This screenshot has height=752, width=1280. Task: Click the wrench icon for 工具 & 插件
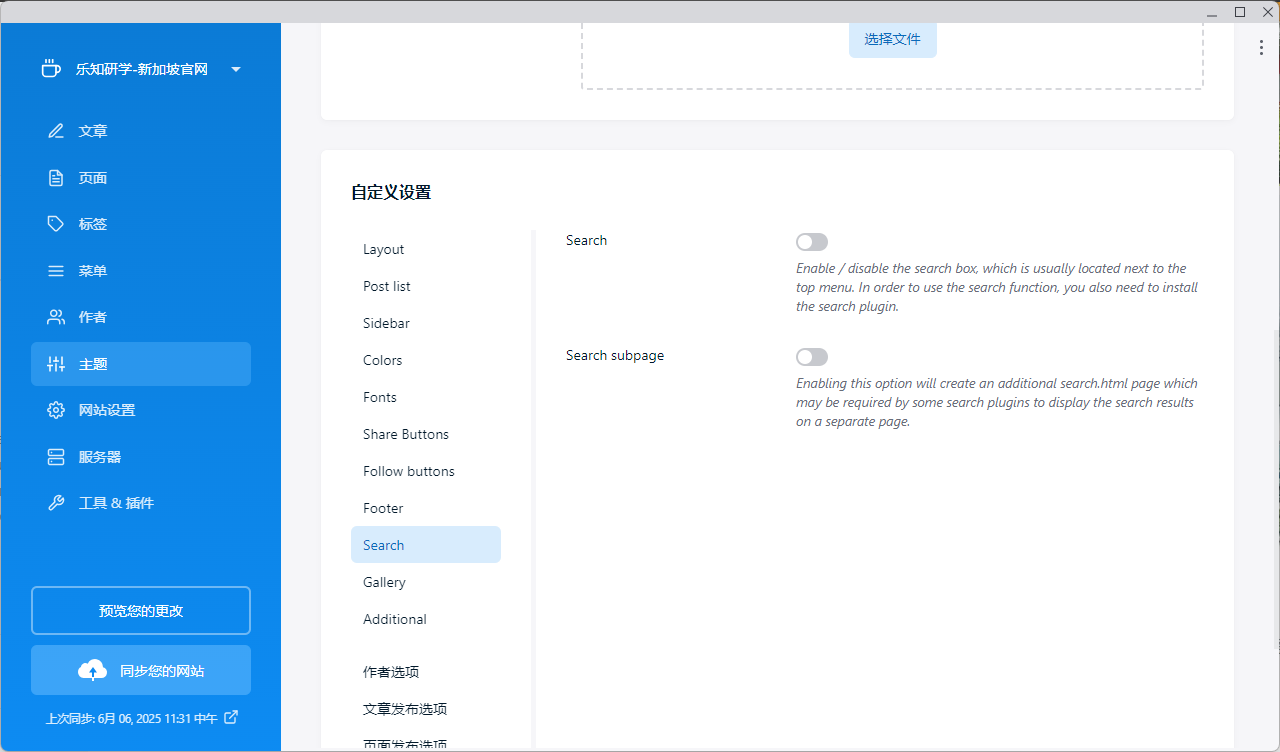pyautogui.click(x=56, y=503)
